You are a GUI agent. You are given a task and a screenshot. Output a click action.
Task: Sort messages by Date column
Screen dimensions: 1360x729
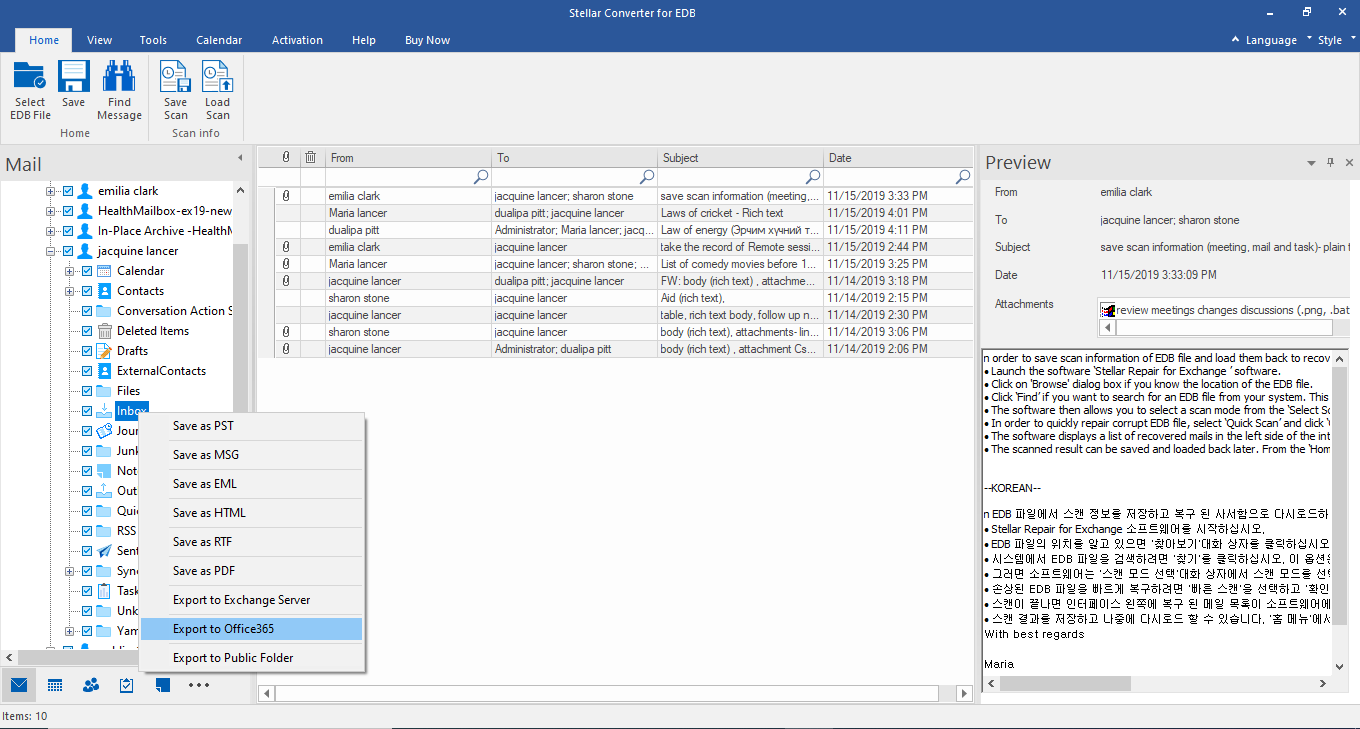[x=898, y=157]
